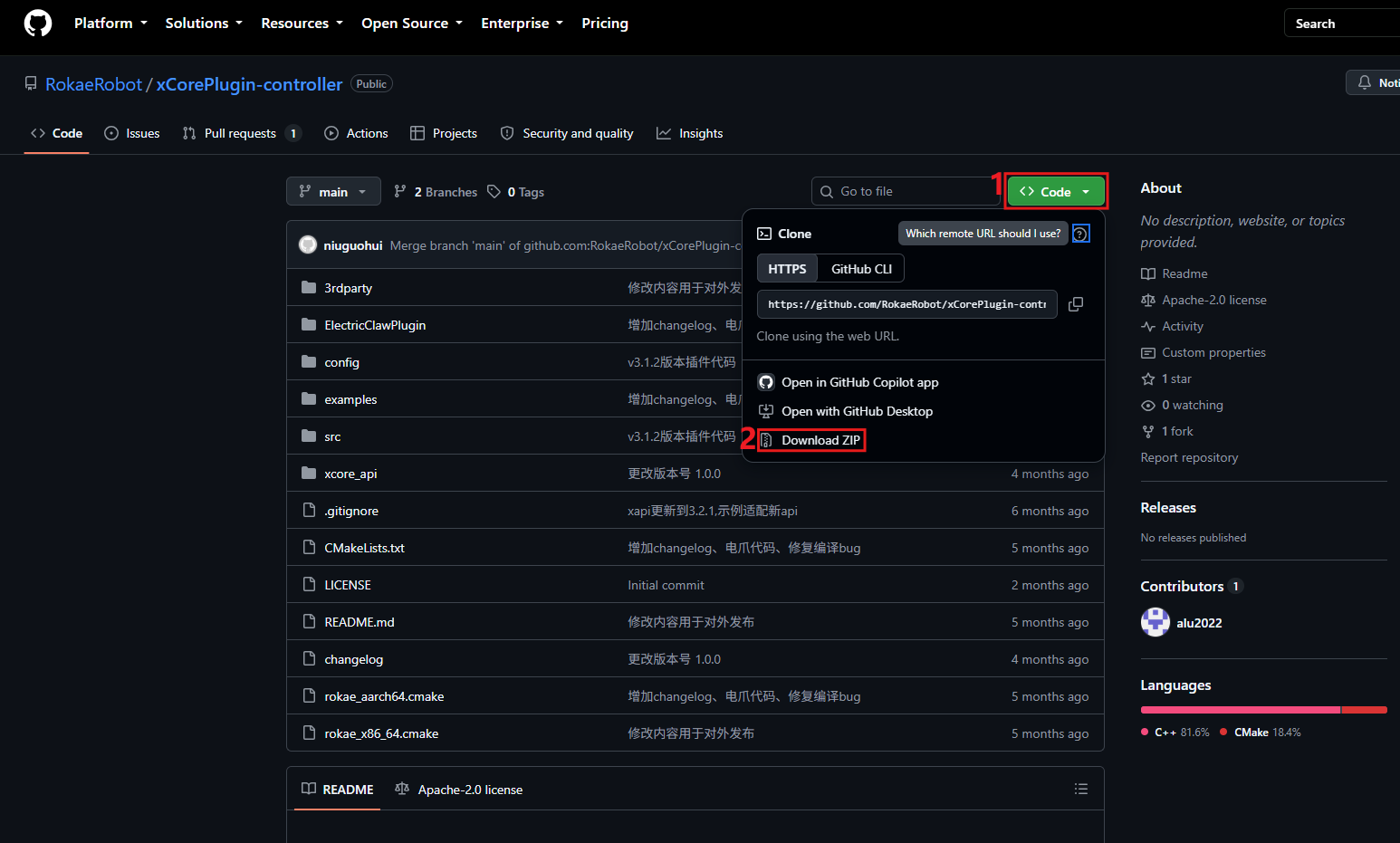This screenshot has height=843, width=1400.
Task: Open the RokaeRobot owner link
Action: [x=94, y=84]
